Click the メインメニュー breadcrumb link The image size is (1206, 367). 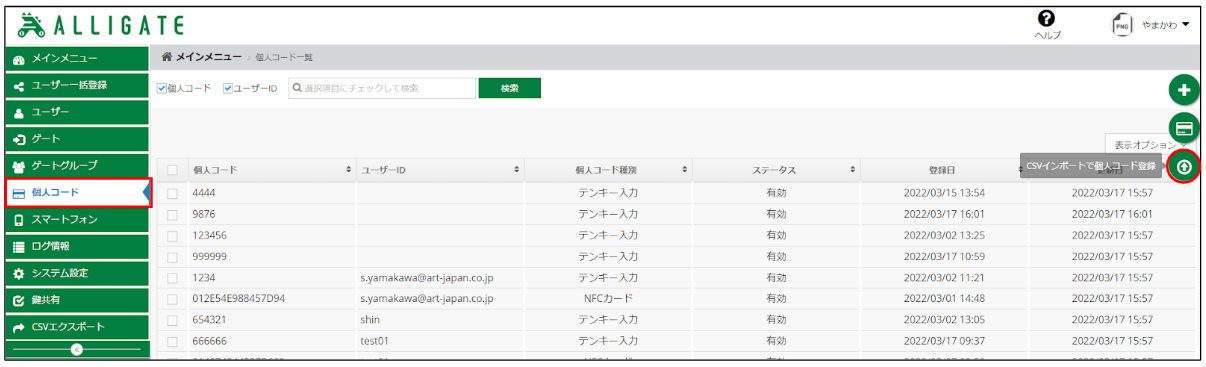209,58
